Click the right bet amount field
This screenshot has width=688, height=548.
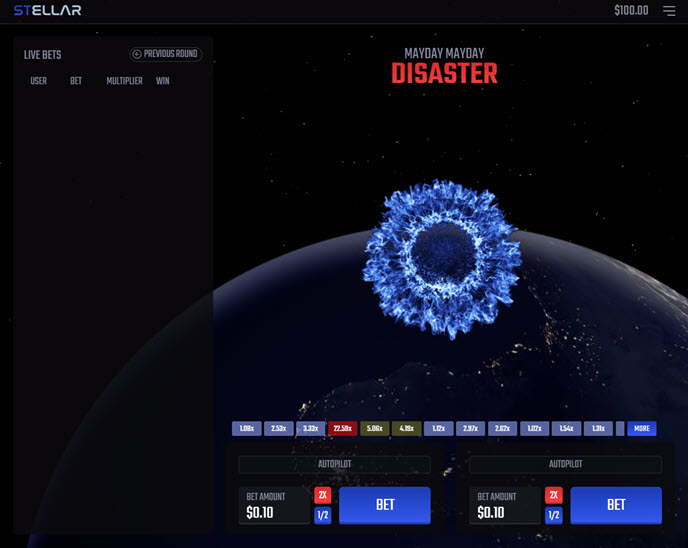click(x=504, y=506)
